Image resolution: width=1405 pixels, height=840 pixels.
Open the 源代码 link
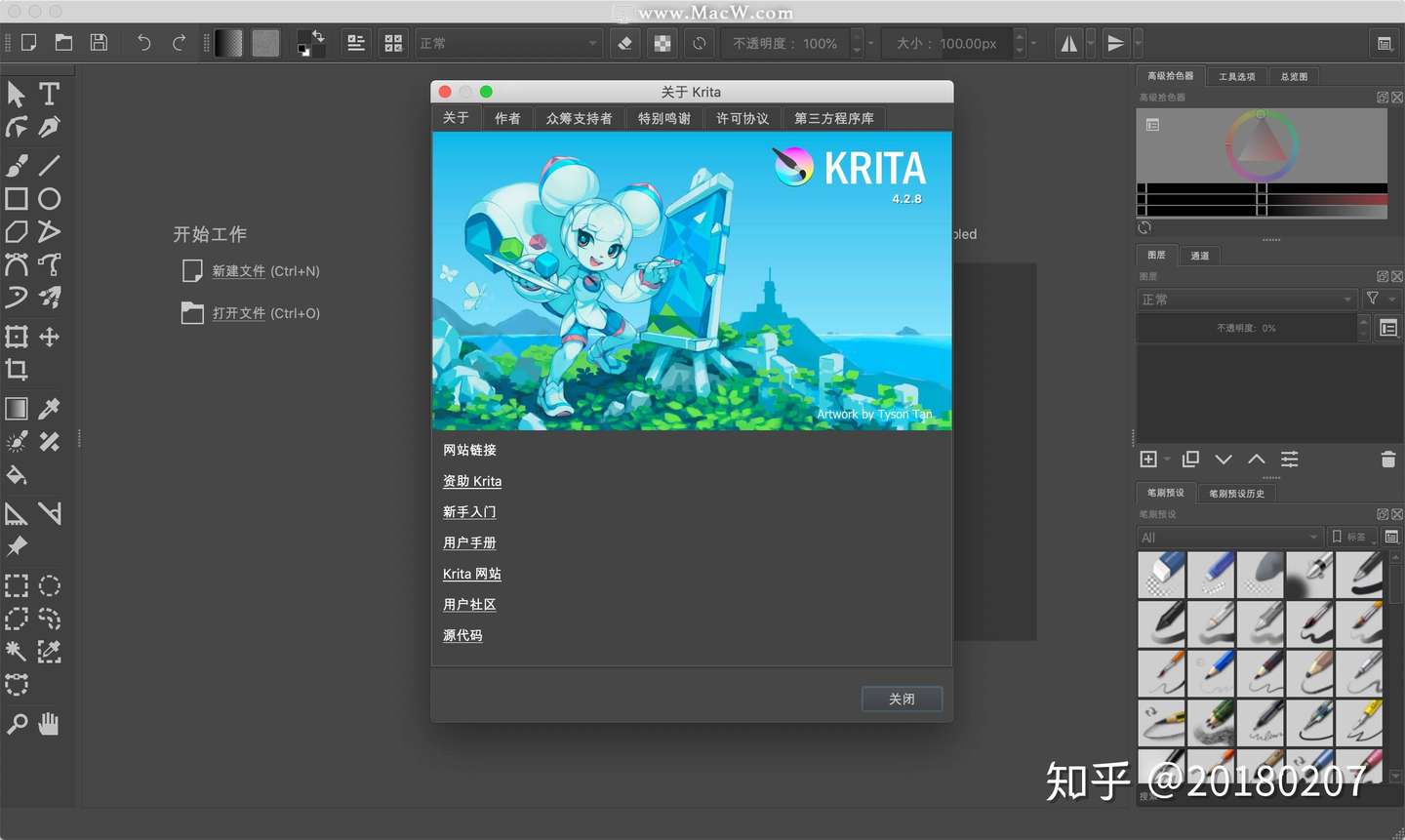tap(462, 635)
